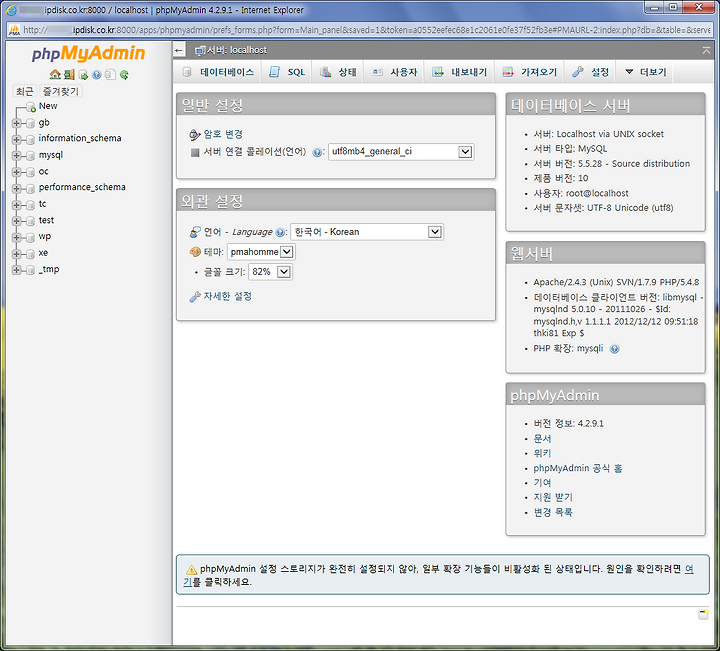The height and width of the screenshot is (651, 720).
Task: Click the New database icon in tree
Action: point(31,107)
